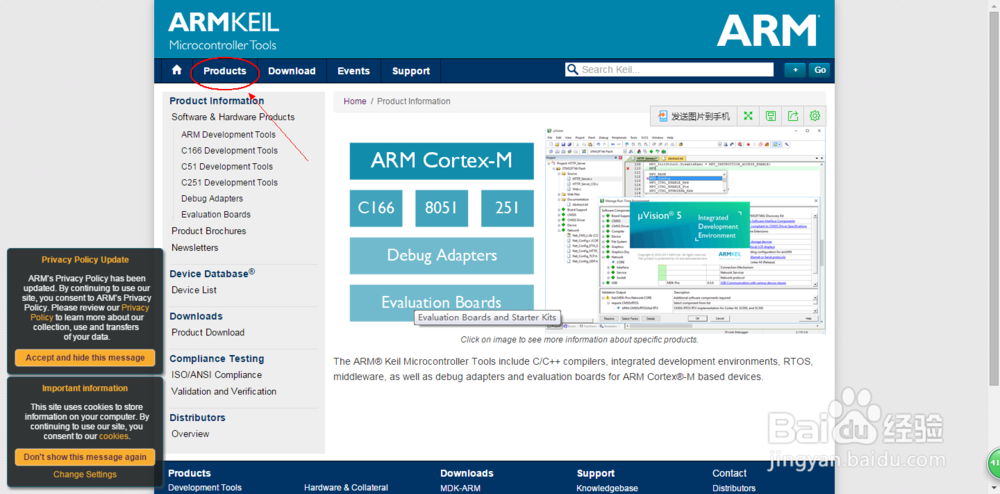Open the Download menu
The height and width of the screenshot is (494, 1000).
tap(291, 71)
